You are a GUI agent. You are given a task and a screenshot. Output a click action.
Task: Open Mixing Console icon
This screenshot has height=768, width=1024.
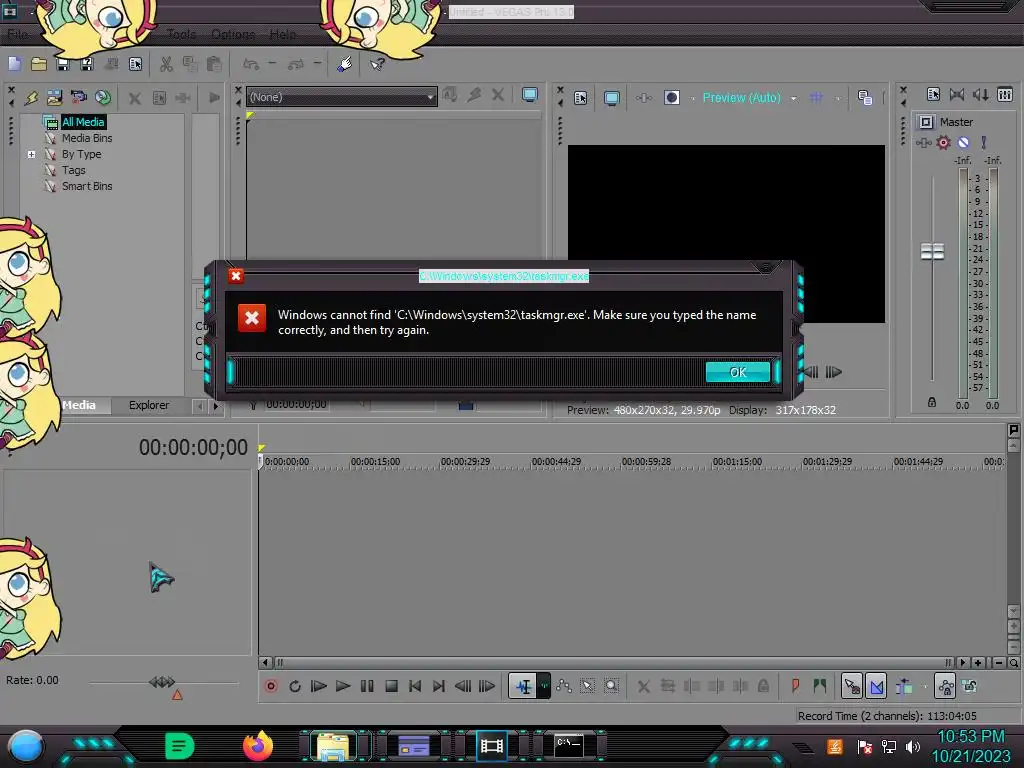tap(1005, 95)
